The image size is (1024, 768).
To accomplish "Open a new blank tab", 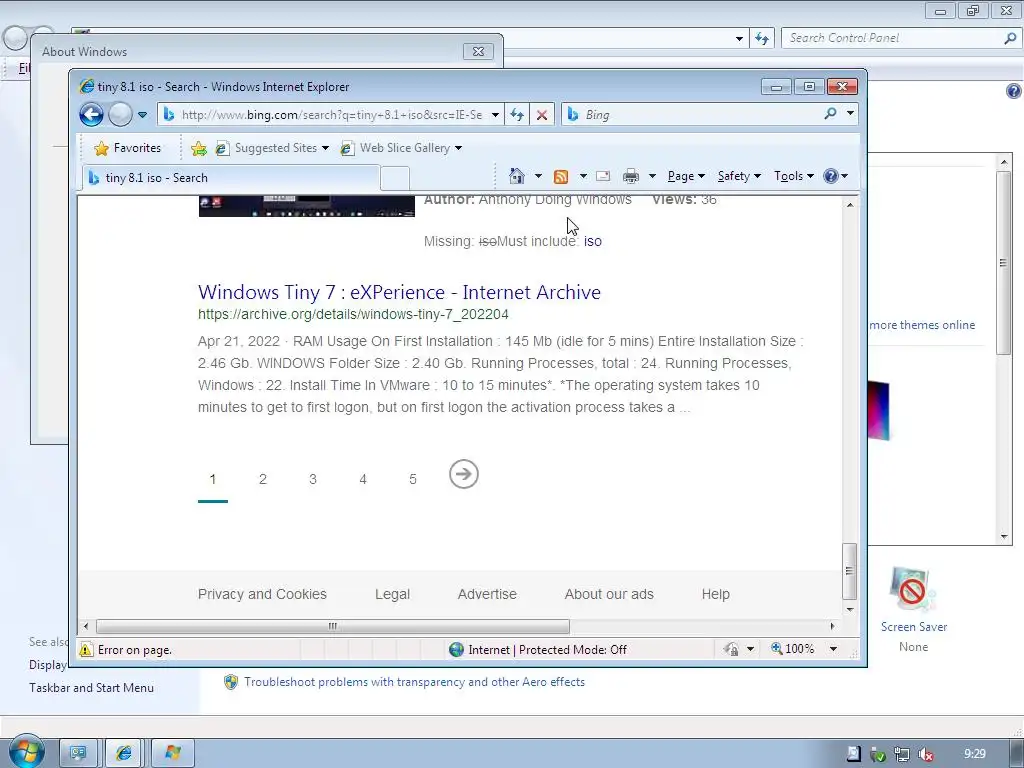I will (394, 178).
